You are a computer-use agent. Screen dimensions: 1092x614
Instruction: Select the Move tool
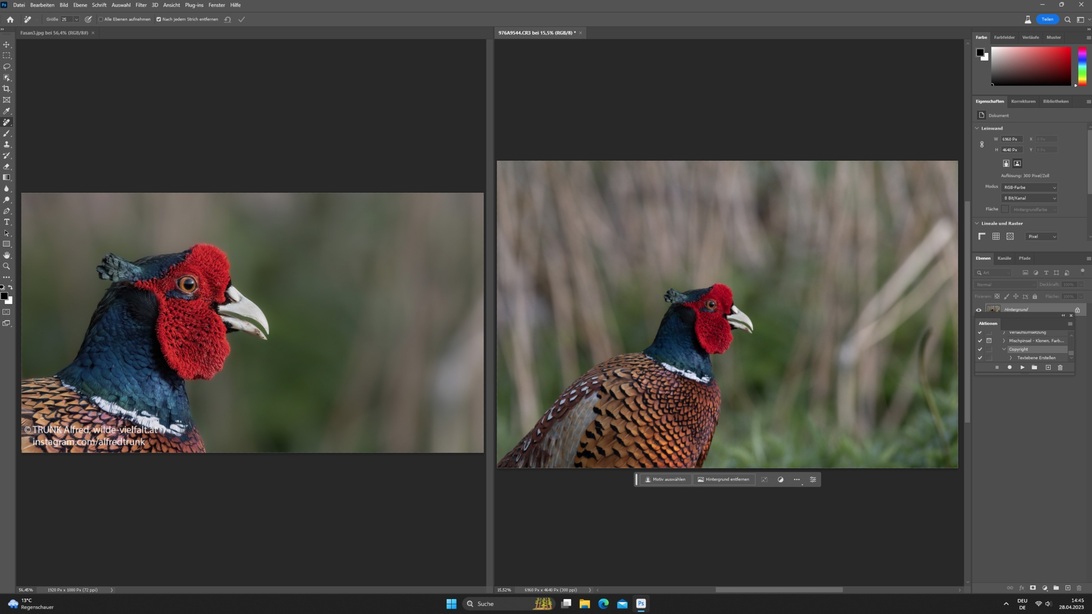pyautogui.click(x=7, y=45)
